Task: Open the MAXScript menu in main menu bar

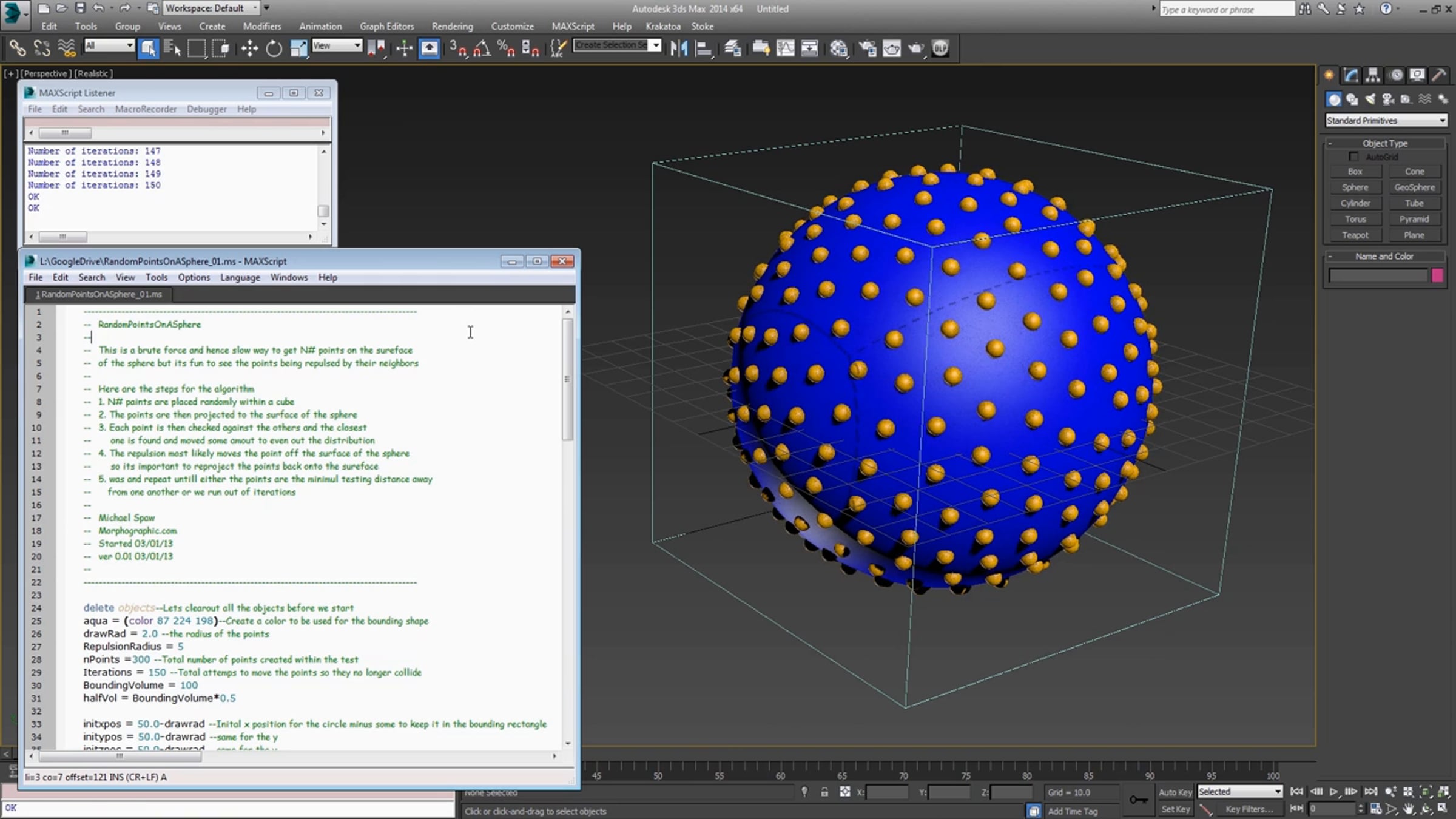Action: click(573, 26)
